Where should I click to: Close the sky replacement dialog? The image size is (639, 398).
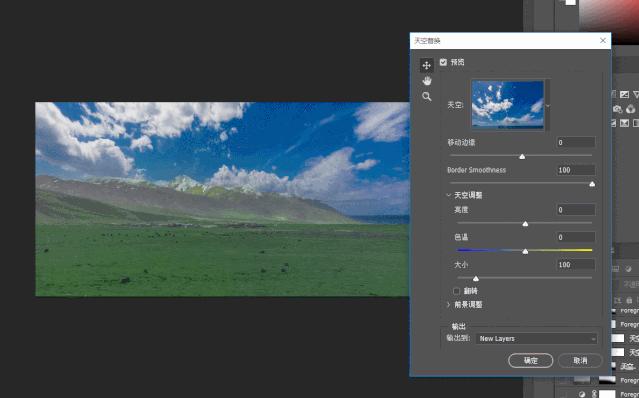click(x=603, y=40)
